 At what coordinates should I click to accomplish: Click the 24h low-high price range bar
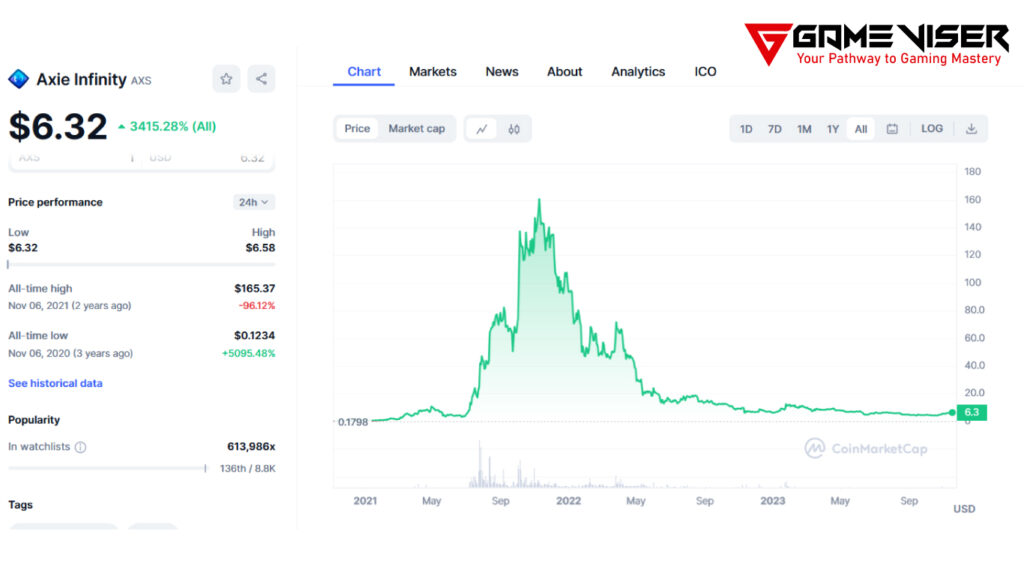pos(142,264)
